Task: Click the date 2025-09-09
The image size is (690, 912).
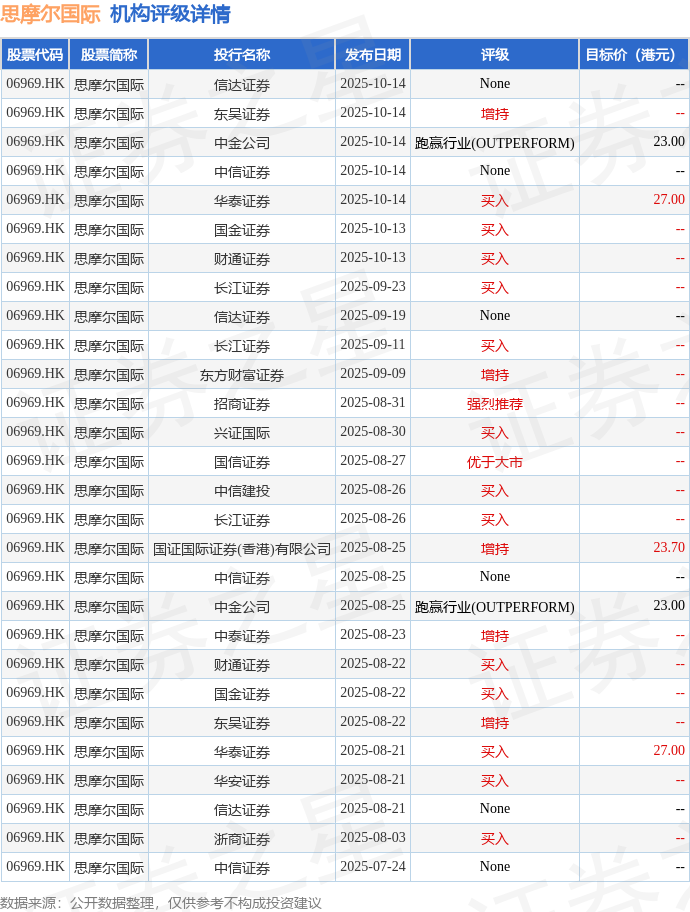Action: point(373,373)
